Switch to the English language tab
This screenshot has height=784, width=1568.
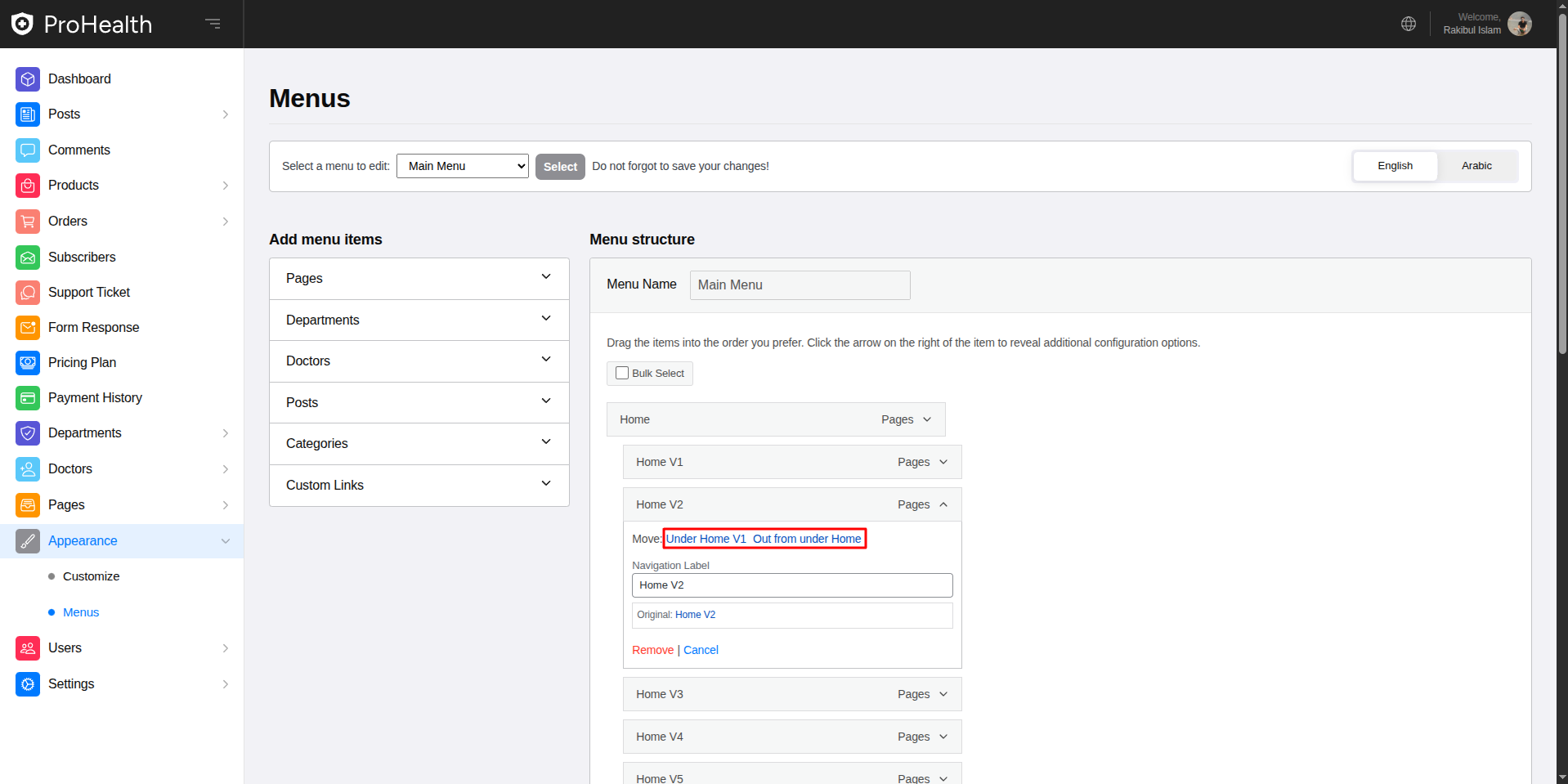(1395, 166)
